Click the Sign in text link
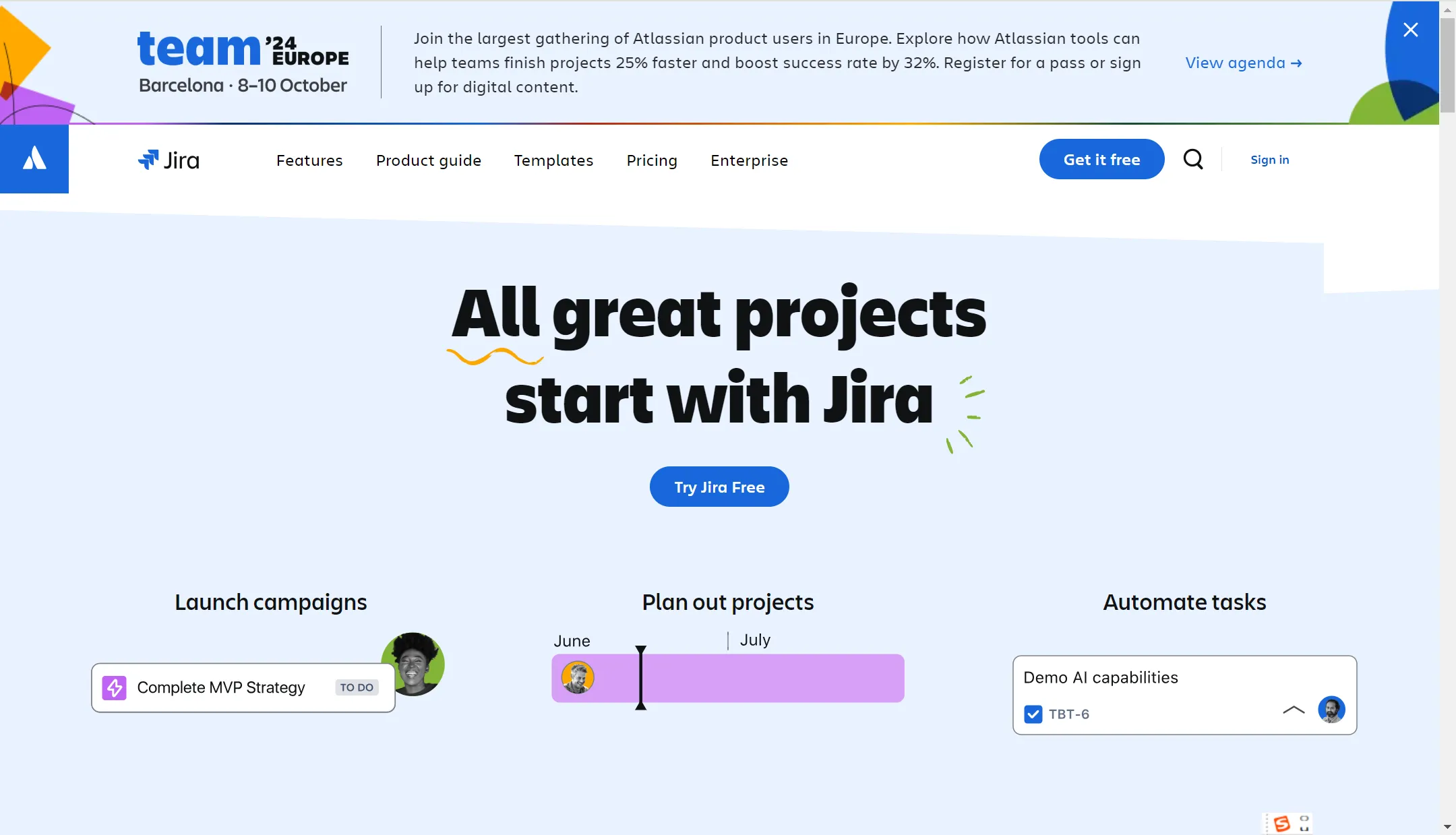Screen dimensions: 1456x835 pos(1270,158)
